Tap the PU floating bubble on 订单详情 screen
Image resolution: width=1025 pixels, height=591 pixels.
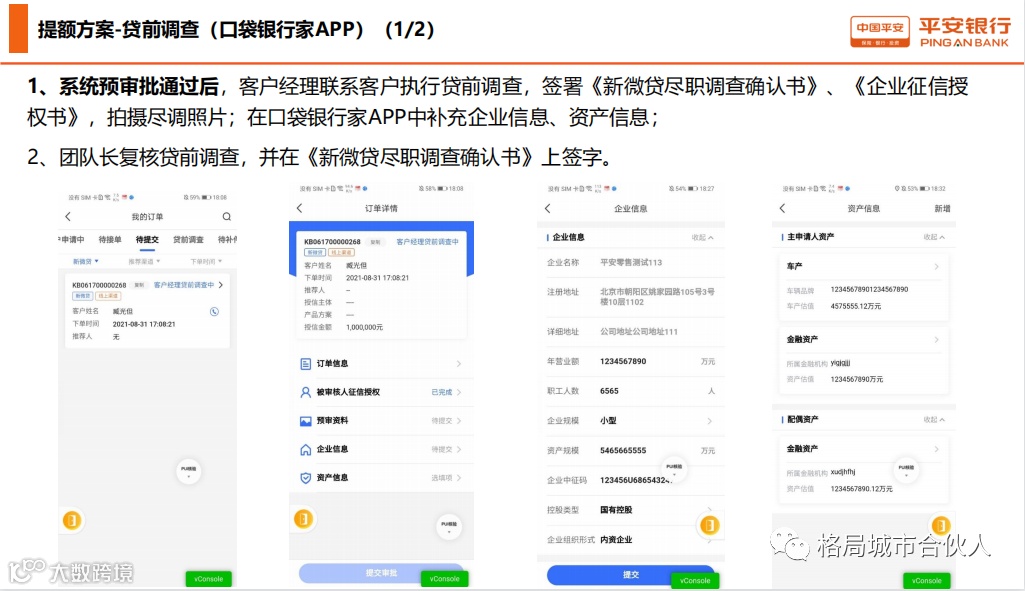(x=449, y=526)
